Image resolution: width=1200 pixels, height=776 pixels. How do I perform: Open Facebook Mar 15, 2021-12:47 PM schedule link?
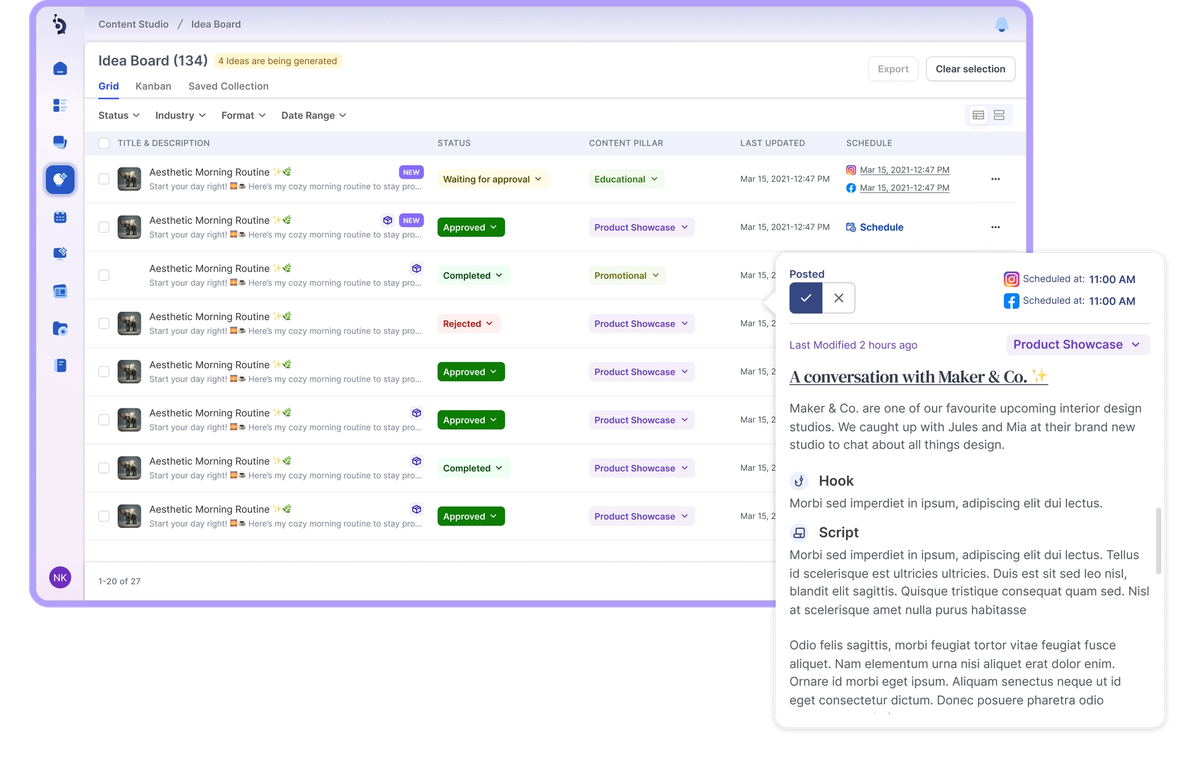tap(905, 188)
